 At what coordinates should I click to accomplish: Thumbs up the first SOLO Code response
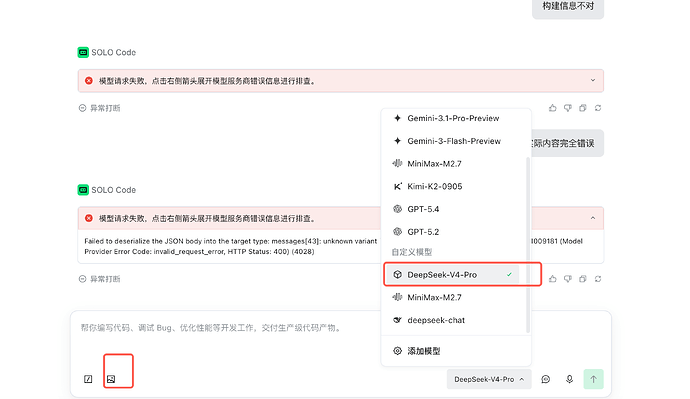click(x=553, y=108)
